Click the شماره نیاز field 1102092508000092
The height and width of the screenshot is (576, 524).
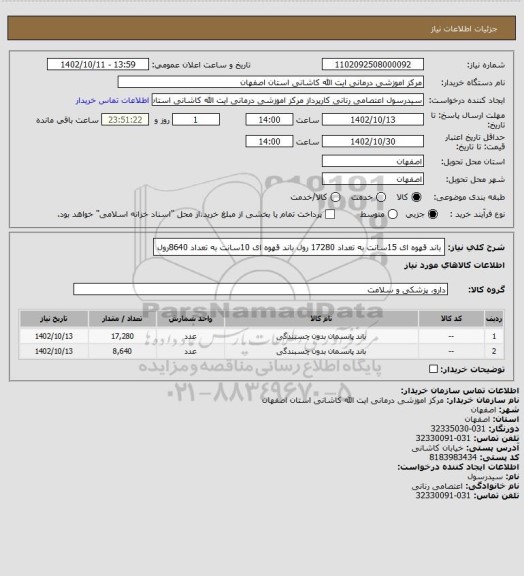tap(373, 64)
